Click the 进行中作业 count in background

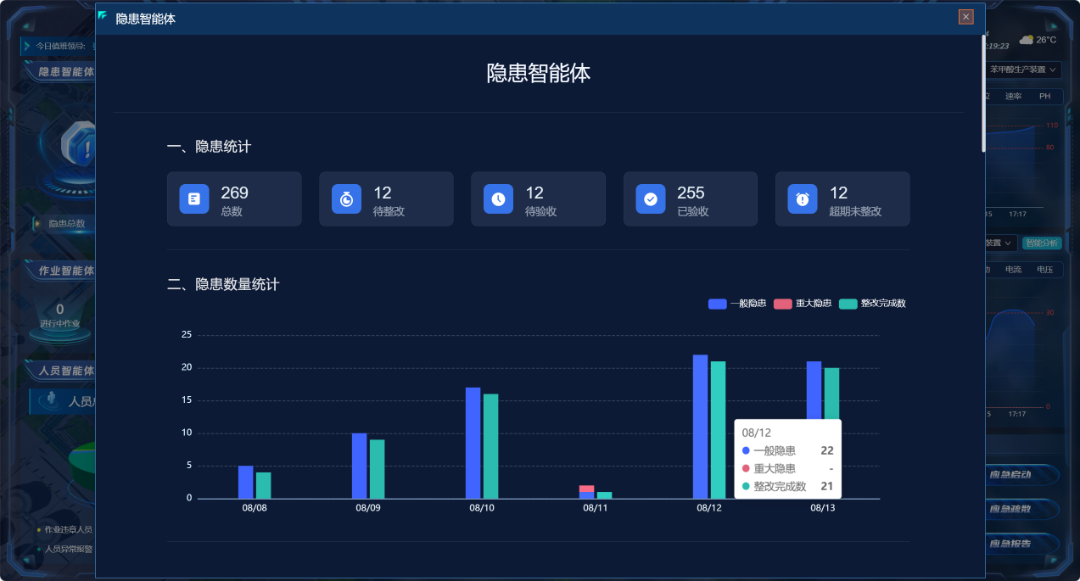click(60, 310)
